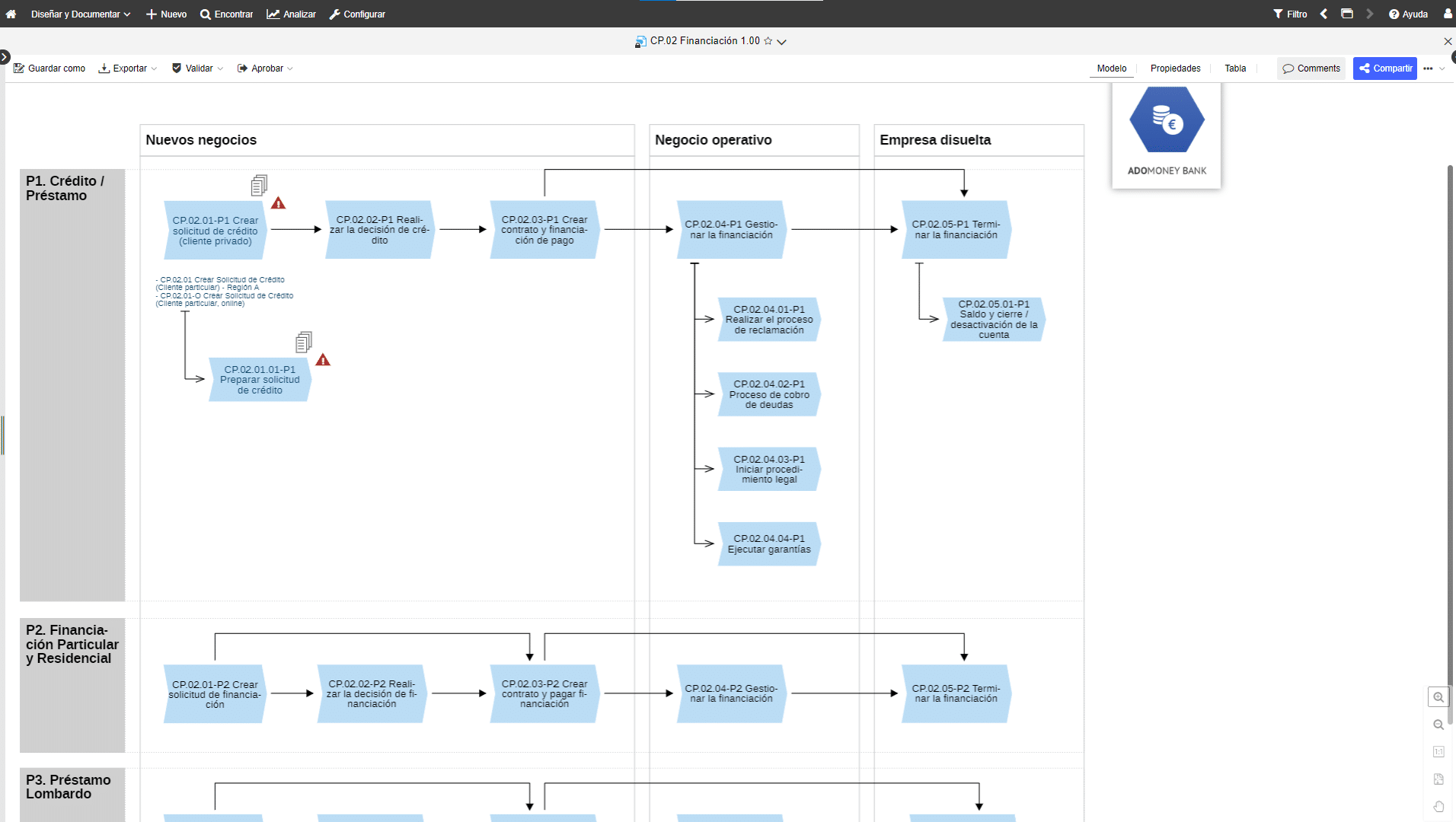Open document icon above CP.02.01-P1
This screenshot has height=822, width=1456.
click(259, 185)
